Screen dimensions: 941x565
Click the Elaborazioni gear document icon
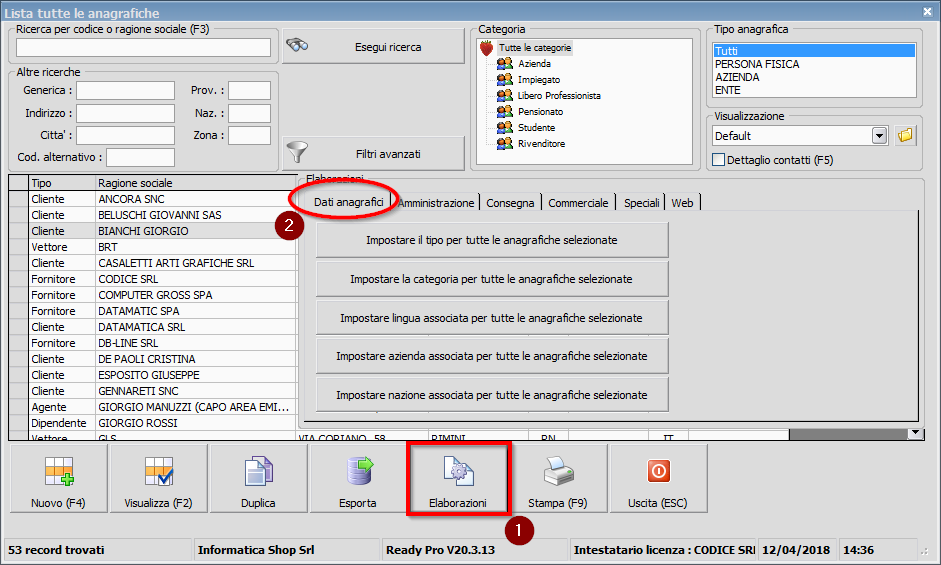[458, 471]
